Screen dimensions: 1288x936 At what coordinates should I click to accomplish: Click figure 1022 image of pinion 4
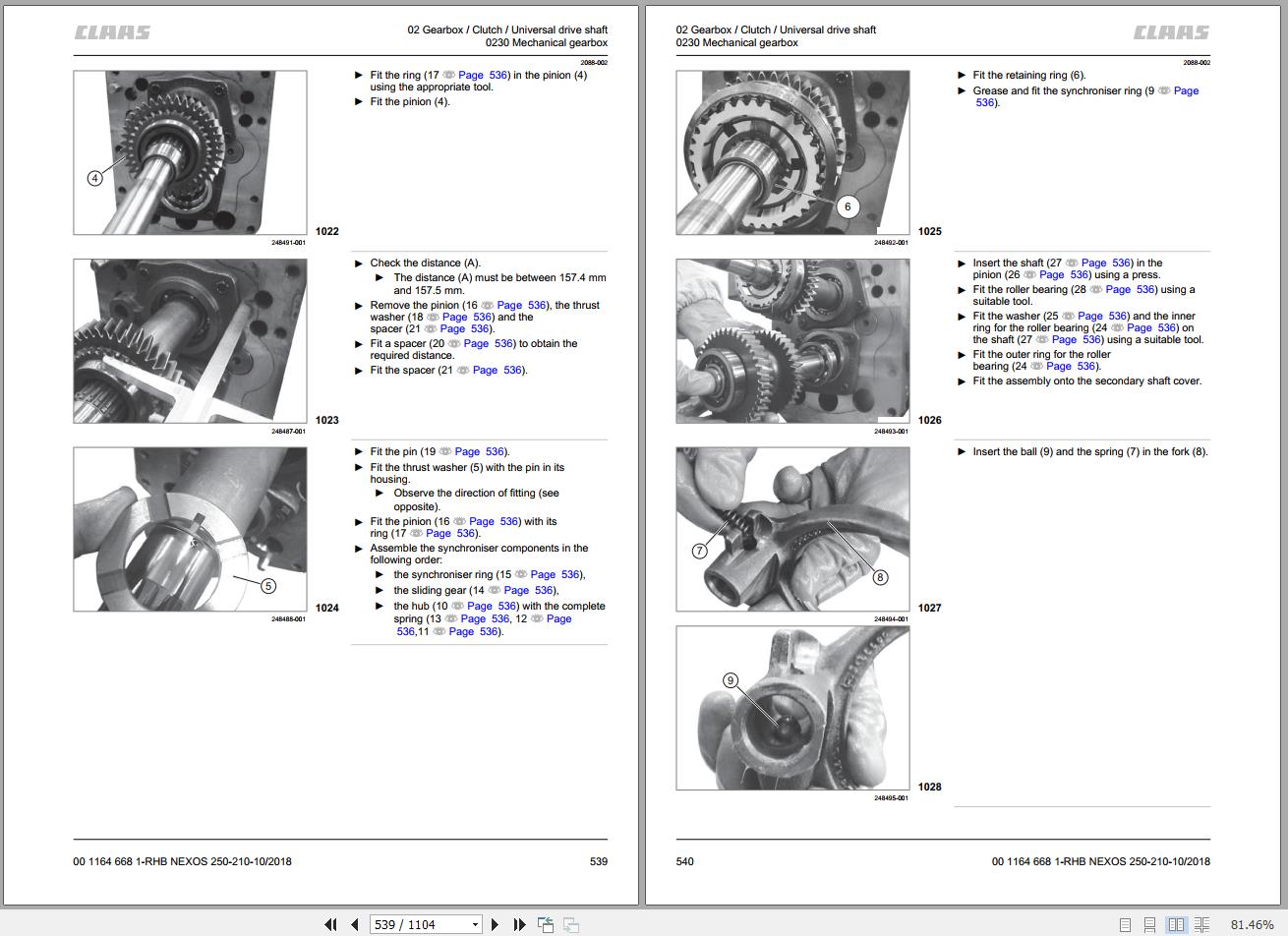point(190,152)
